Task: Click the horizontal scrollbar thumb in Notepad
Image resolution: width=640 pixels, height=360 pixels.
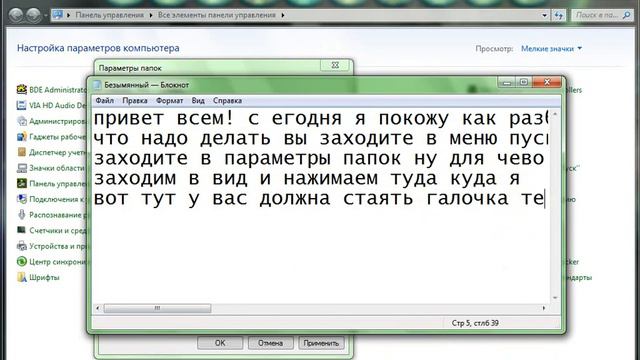Action: point(157,308)
